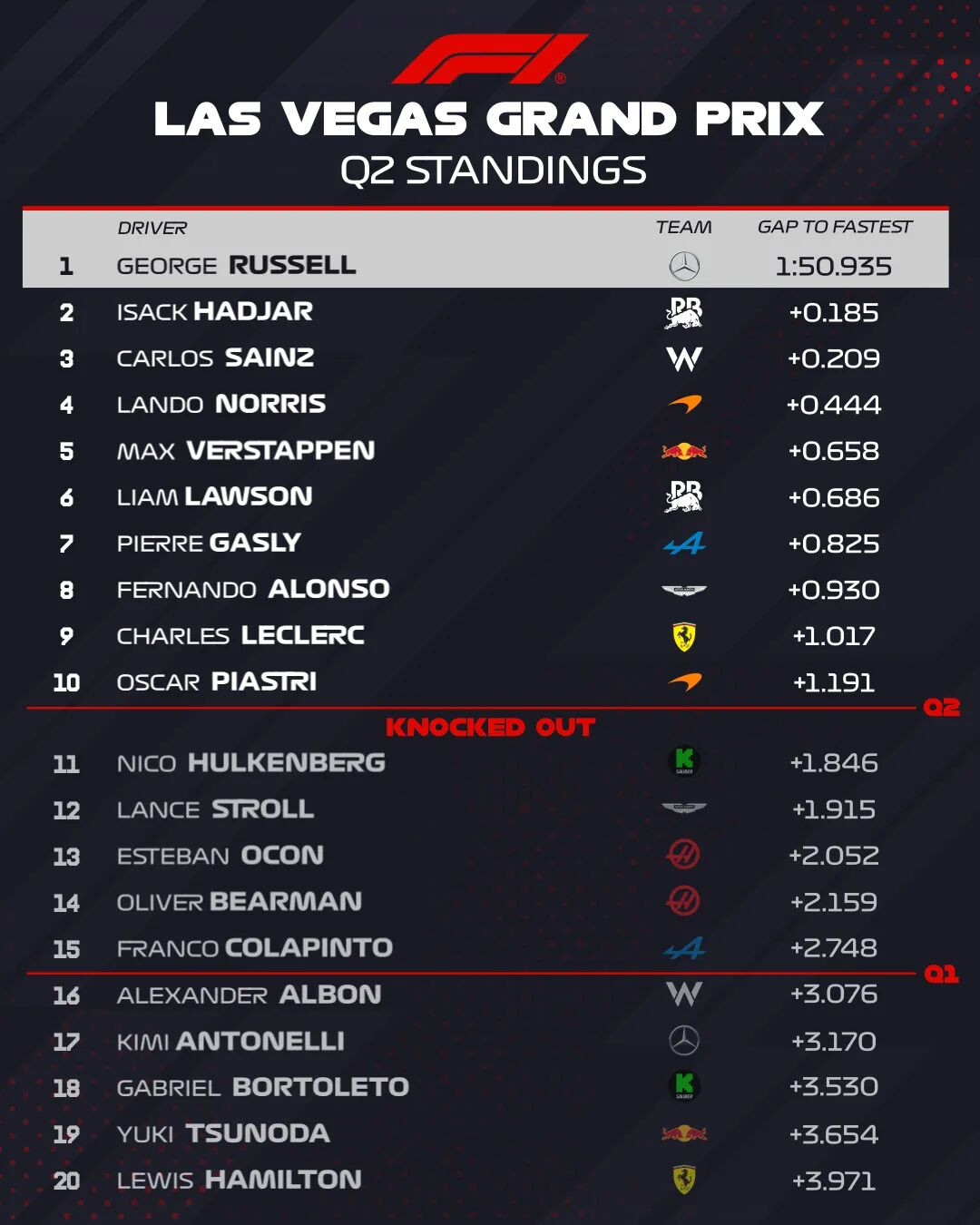Click the red Q1 cutoff marker
Screen dimensions: 980x1225
click(x=941, y=975)
